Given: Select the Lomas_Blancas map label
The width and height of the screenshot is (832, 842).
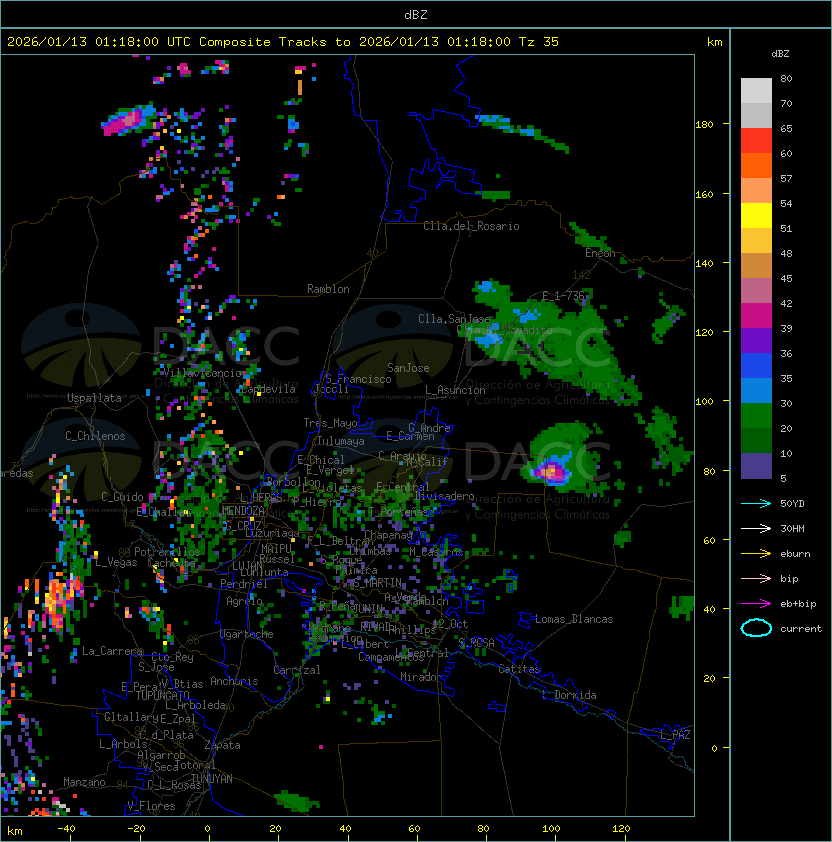Looking at the screenshot, I should (x=574, y=619).
